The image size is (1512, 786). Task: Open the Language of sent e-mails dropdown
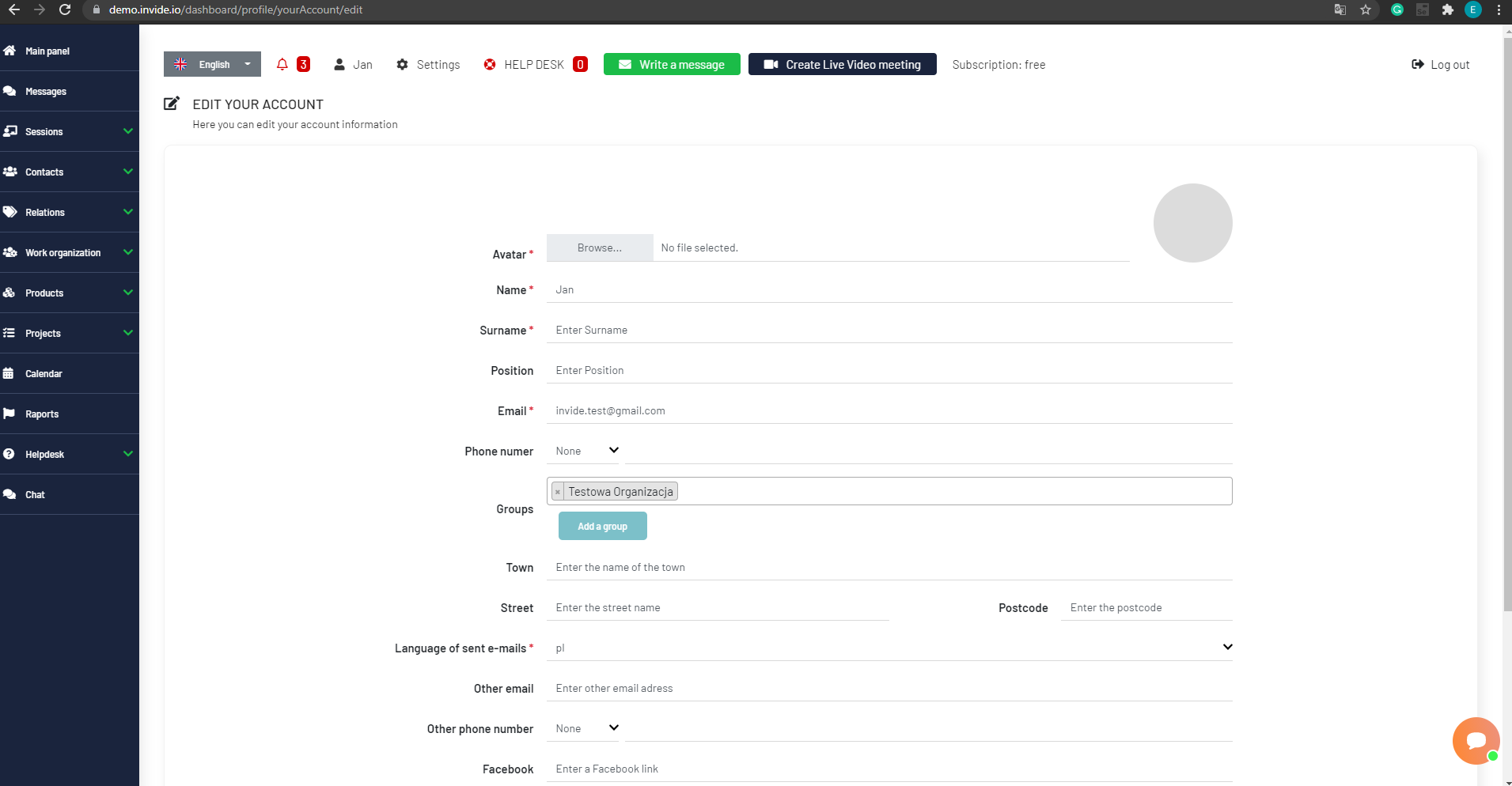coord(889,647)
